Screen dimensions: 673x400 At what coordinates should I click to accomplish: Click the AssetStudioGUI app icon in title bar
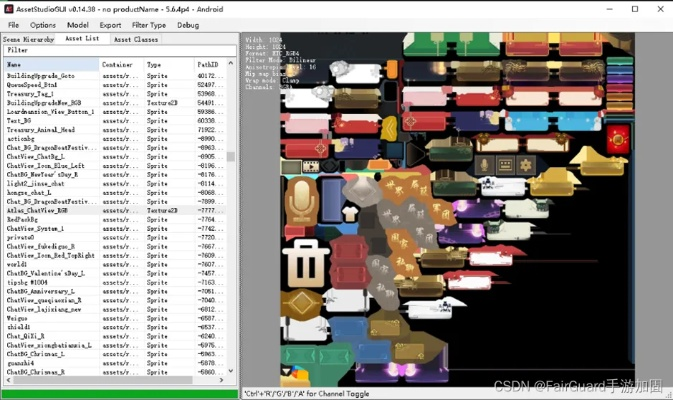(x=7, y=7)
